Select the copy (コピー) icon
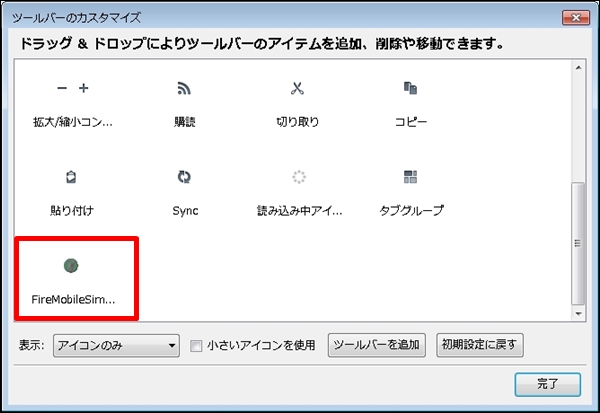 coord(410,88)
